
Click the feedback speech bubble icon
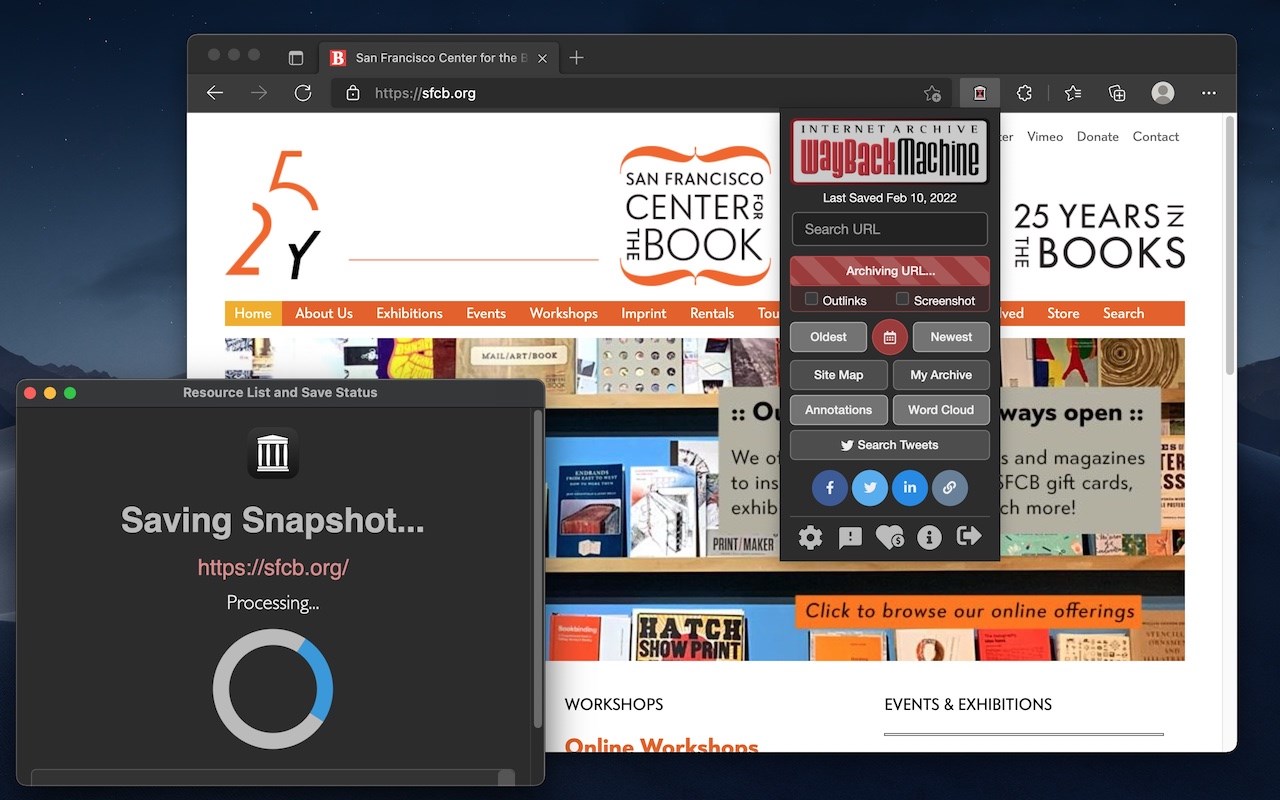pos(850,538)
